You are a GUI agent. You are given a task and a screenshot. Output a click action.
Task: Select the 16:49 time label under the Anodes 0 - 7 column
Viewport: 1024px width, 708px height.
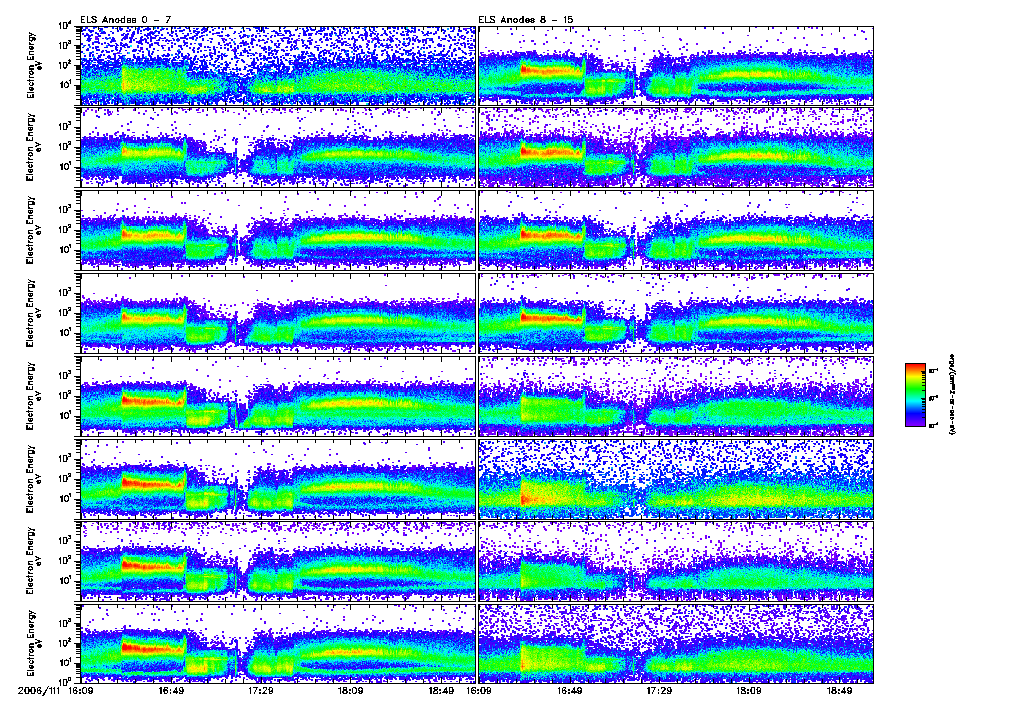170,691
